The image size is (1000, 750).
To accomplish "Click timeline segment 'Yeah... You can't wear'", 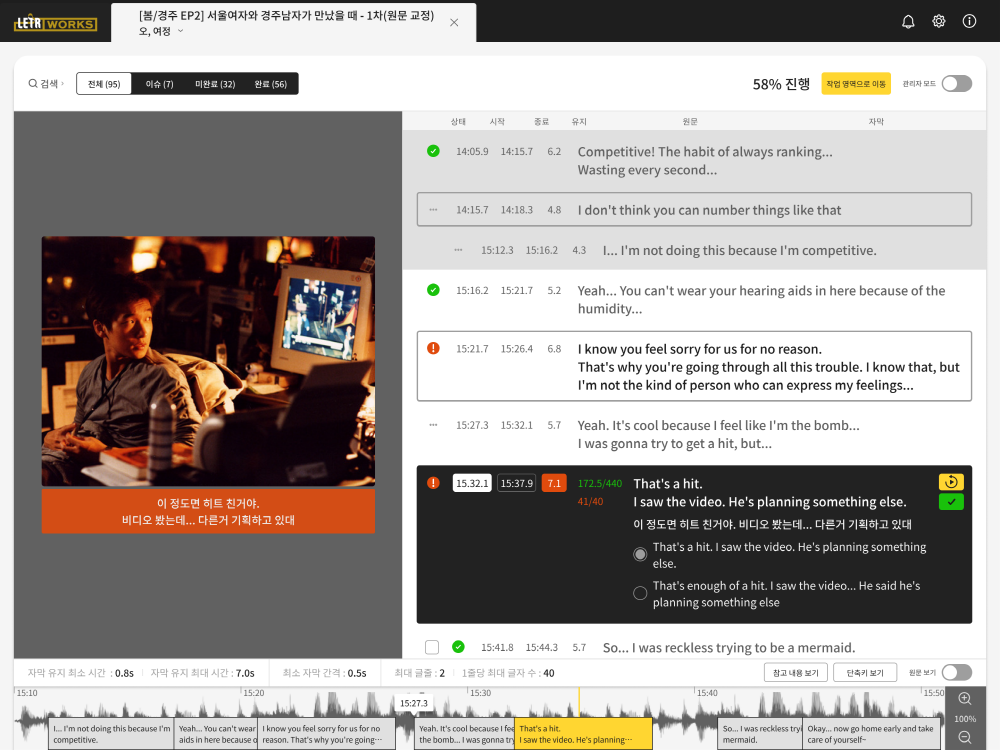I will click(216, 734).
